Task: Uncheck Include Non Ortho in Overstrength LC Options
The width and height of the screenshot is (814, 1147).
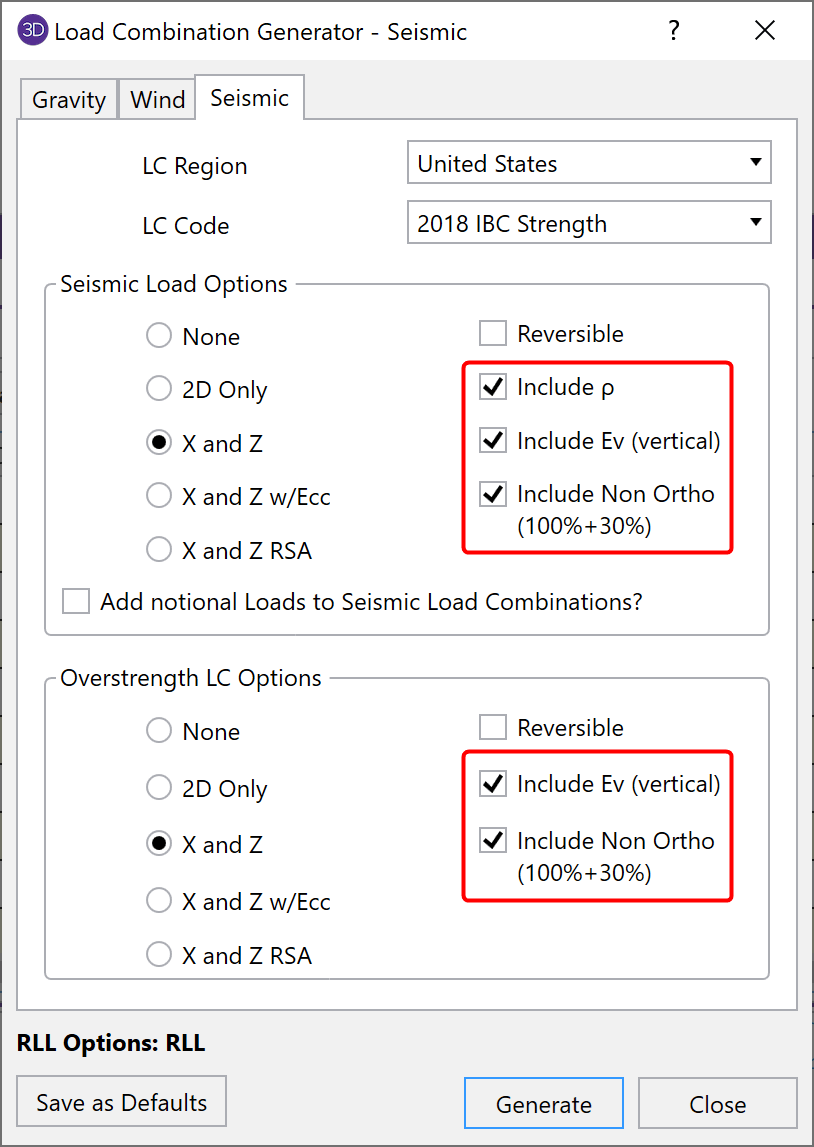Action: pos(493,841)
